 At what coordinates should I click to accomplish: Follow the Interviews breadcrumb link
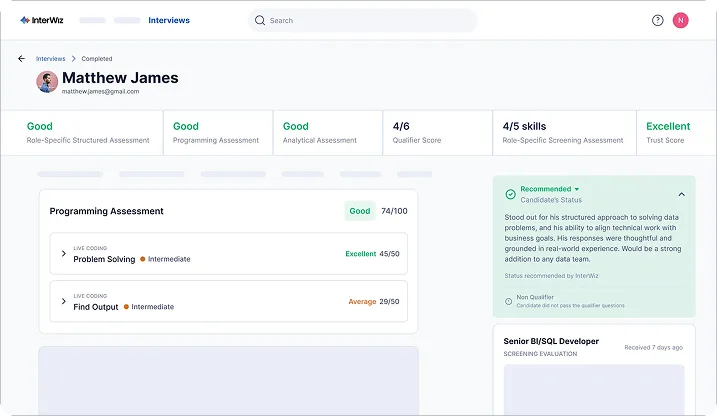[x=50, y=59]
